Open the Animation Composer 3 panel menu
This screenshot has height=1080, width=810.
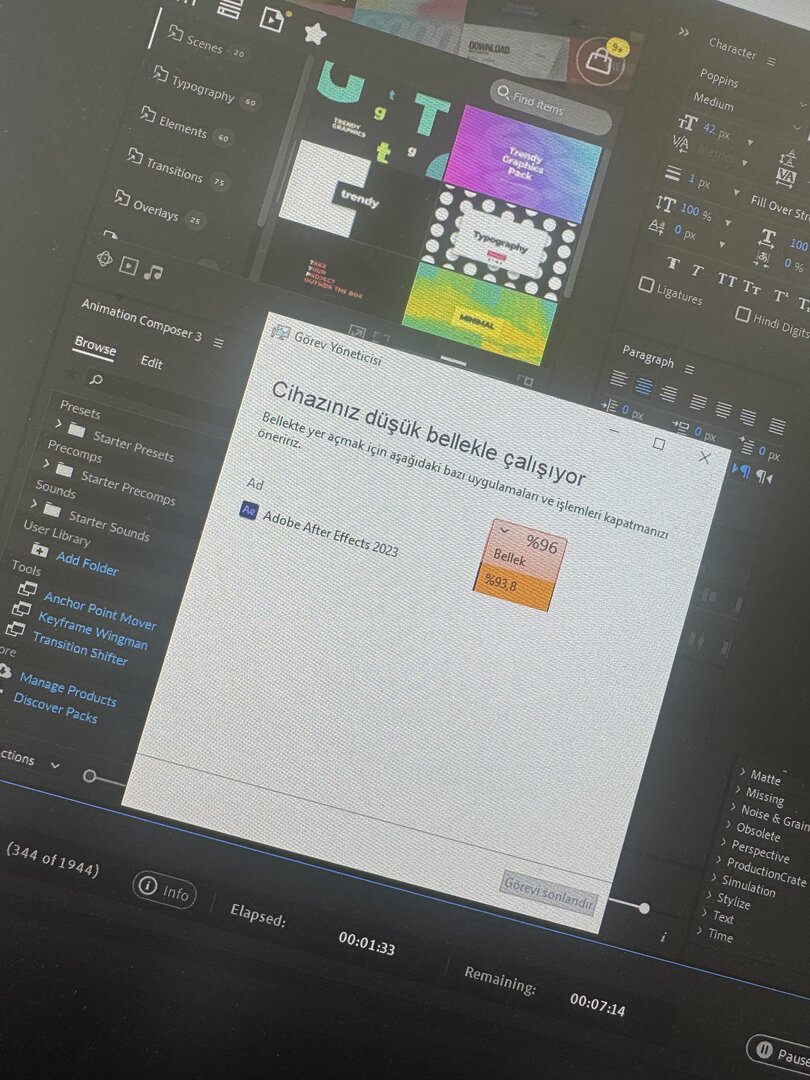(218, 342)
